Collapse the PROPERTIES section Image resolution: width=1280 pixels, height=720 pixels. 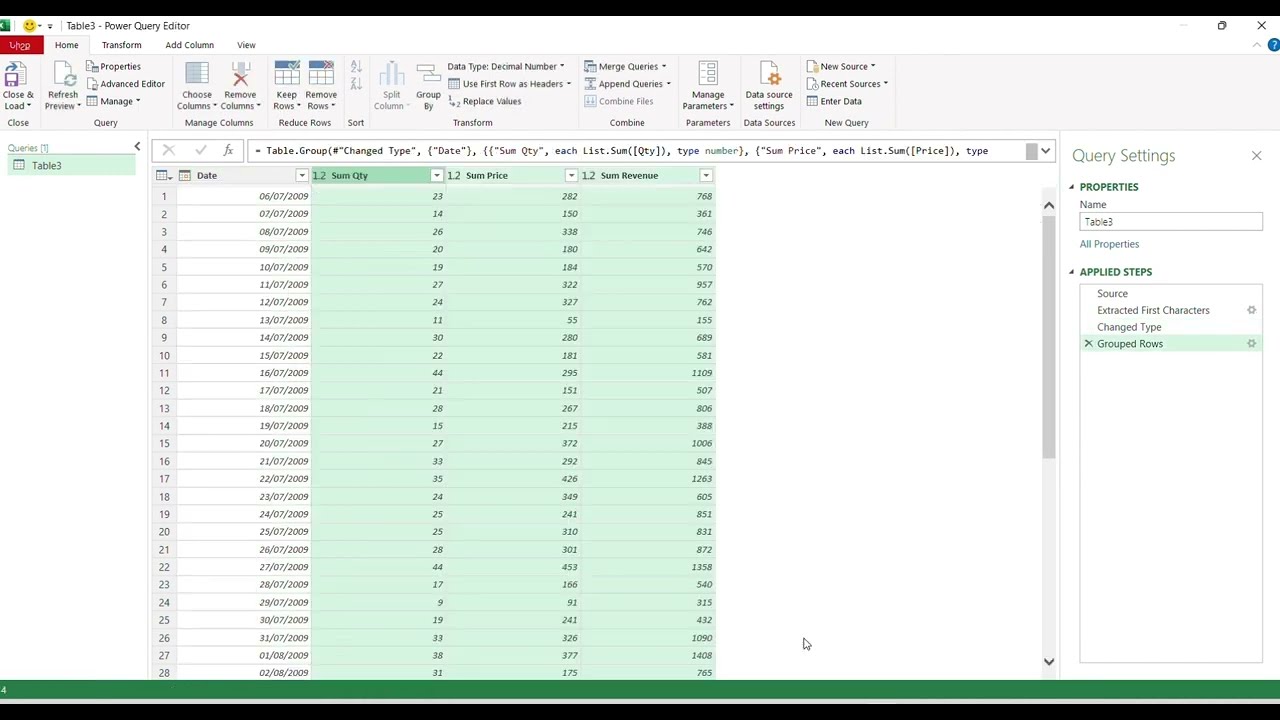(1071, 187)
